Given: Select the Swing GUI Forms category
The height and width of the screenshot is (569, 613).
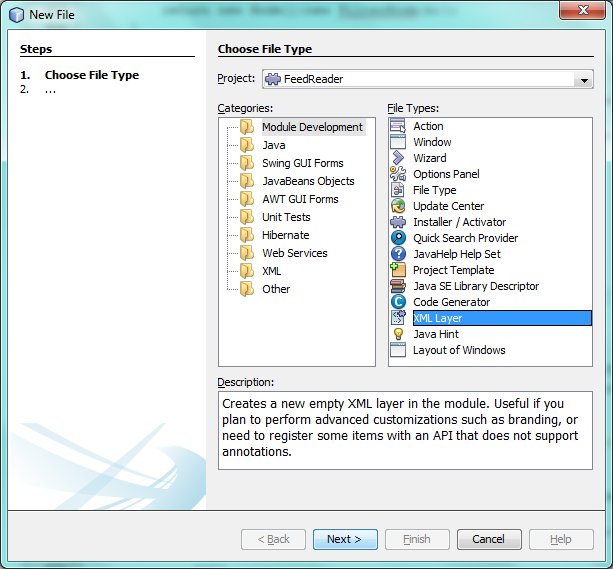Looking at the screenshot, I should 302,163.
